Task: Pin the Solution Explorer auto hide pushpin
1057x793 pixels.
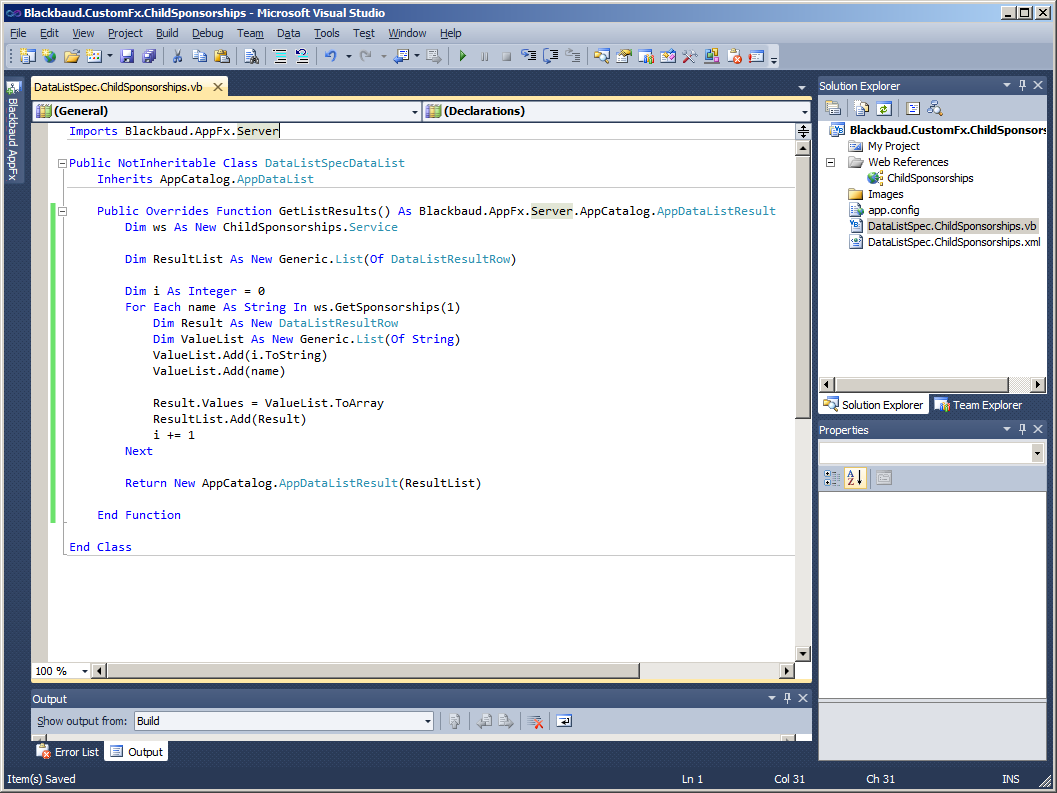Action: [1022, 86]
